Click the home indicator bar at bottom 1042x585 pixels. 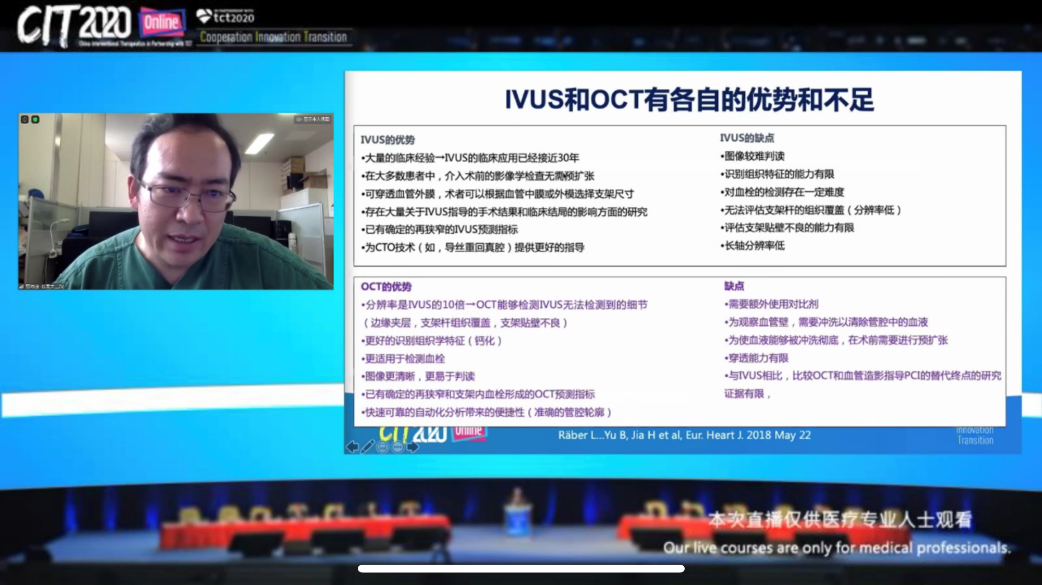coord(521,569)
